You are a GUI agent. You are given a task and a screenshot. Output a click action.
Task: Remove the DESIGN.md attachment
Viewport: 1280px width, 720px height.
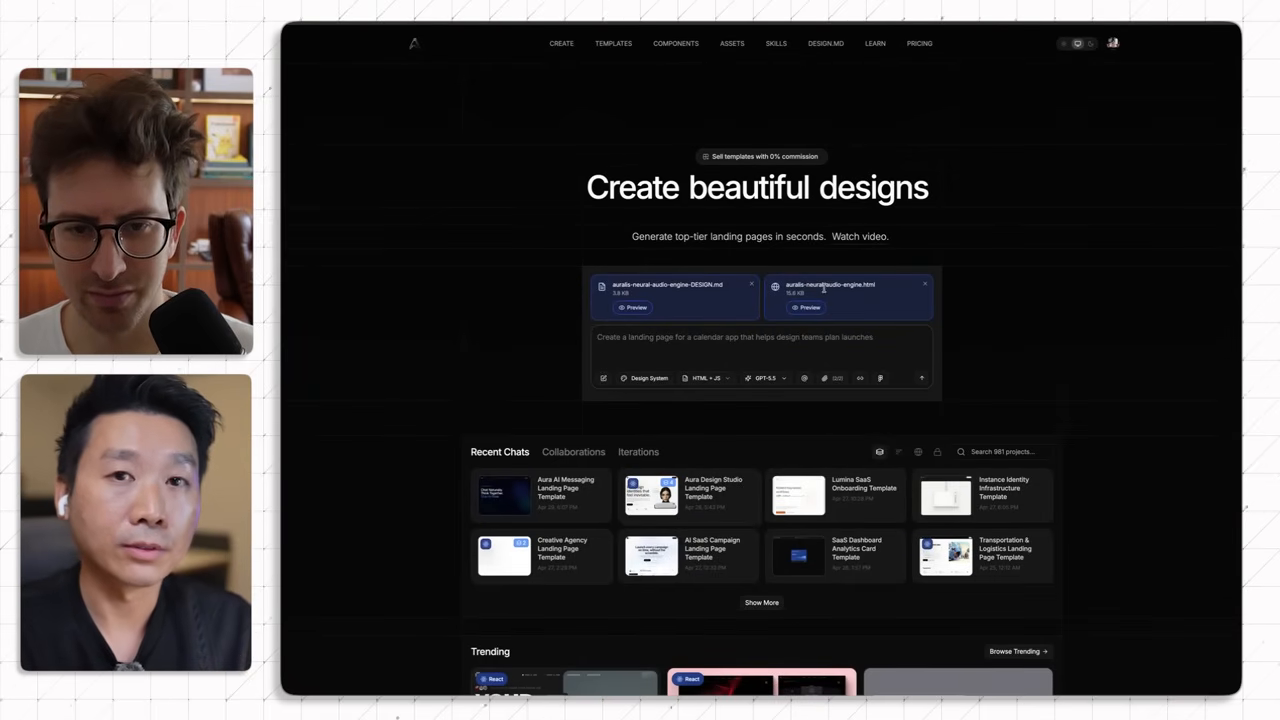752,284
